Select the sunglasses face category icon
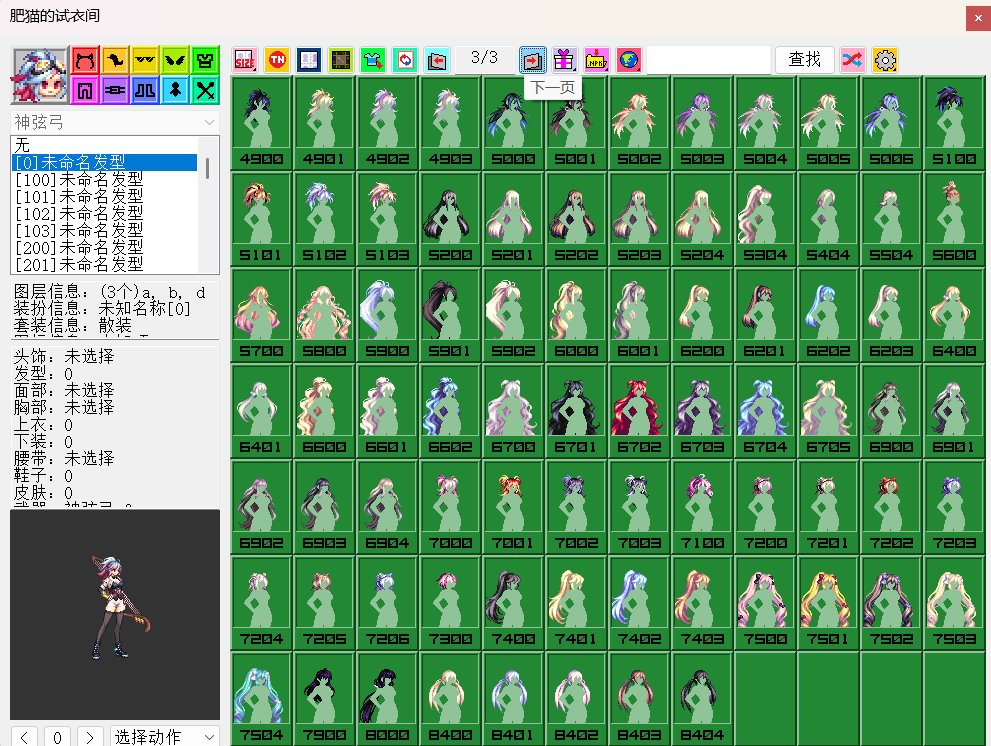The width and height of the screenshot is (991, 746). pos(146,60)
